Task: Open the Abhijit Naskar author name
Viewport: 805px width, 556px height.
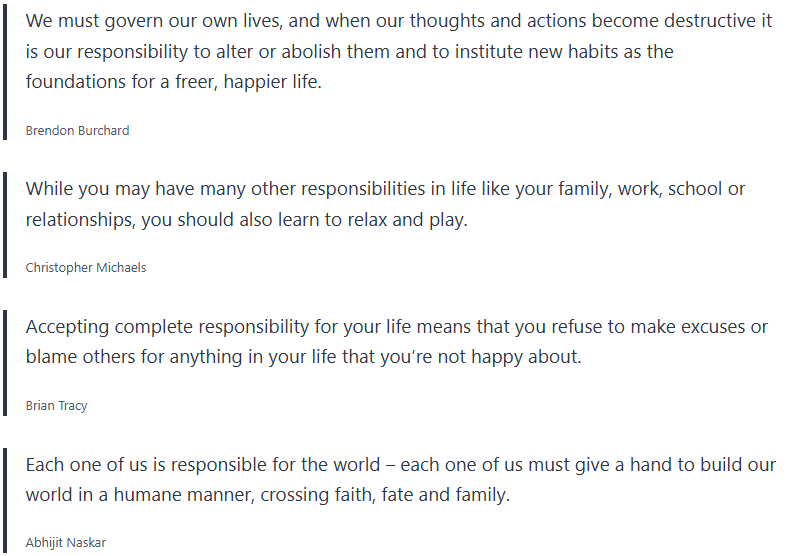Action: click(x=65, y=543)
